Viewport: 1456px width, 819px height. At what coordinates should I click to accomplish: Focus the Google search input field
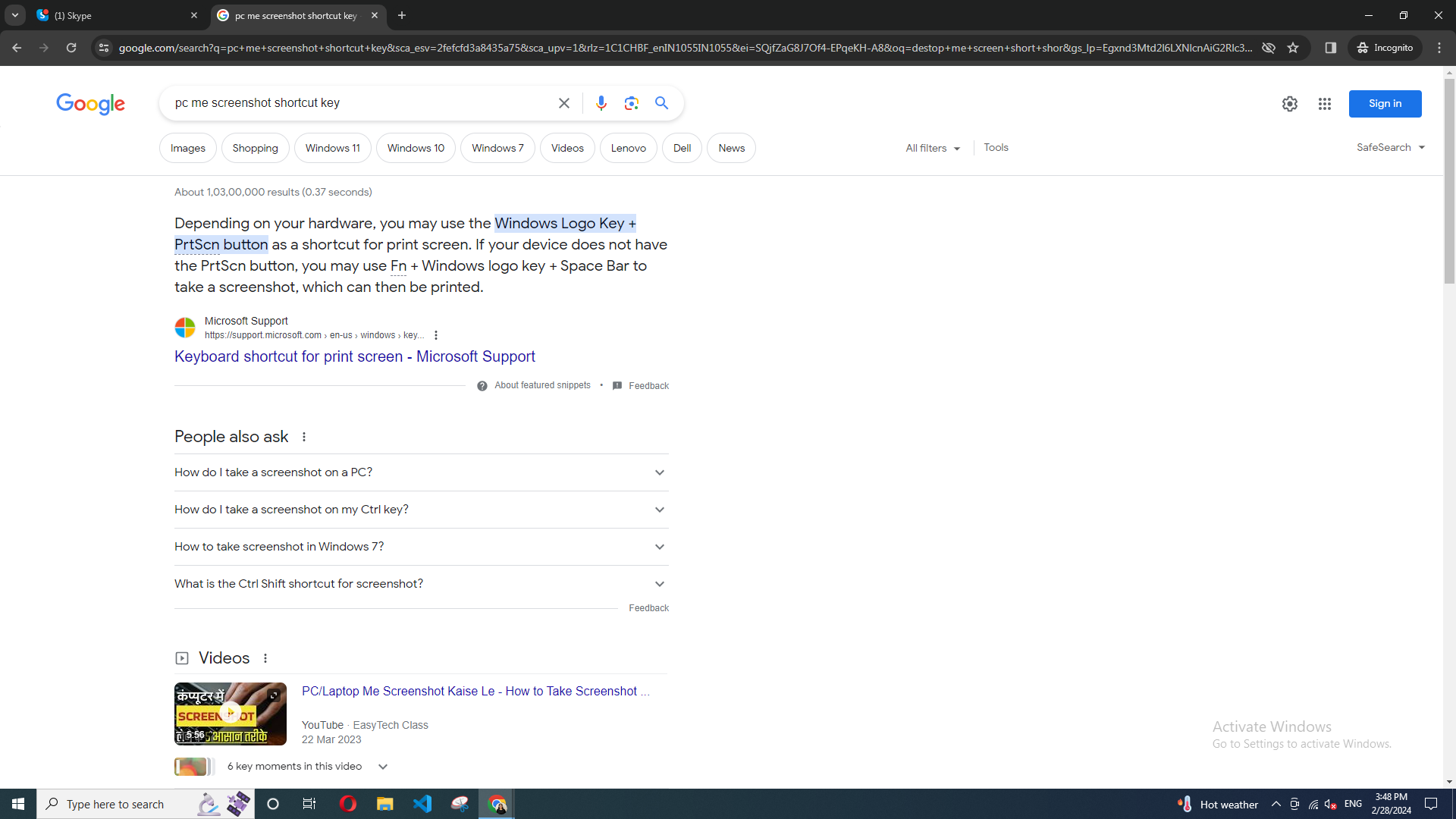click(360, 103)
